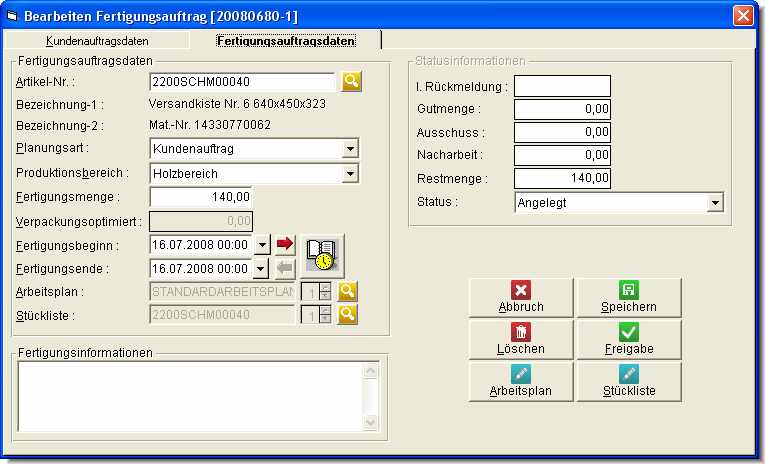This screenshot has width=765, height=464.
Task: Click the Fertigungsende date value
Action: [201, 268]
